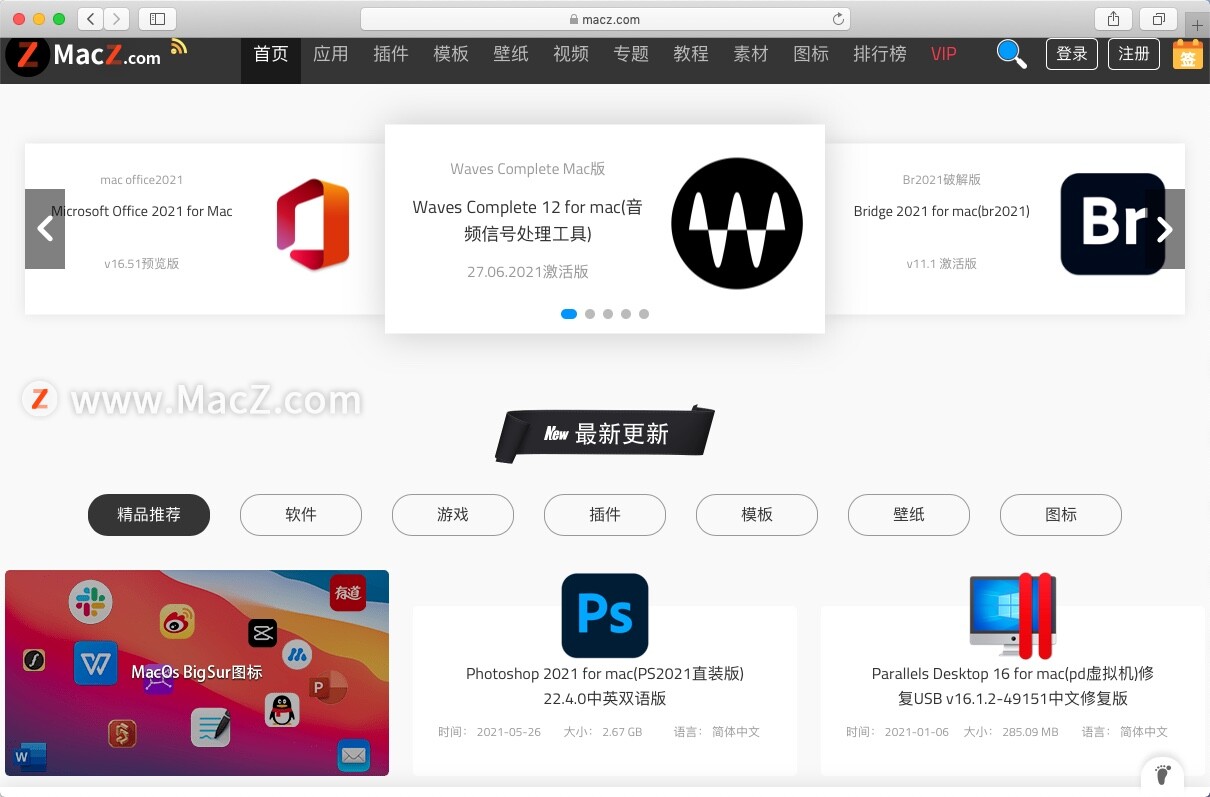This screenshot has width=1210, height=797.
Task: Open the Parallels Desktop 16 title link
Action: 1013,686
